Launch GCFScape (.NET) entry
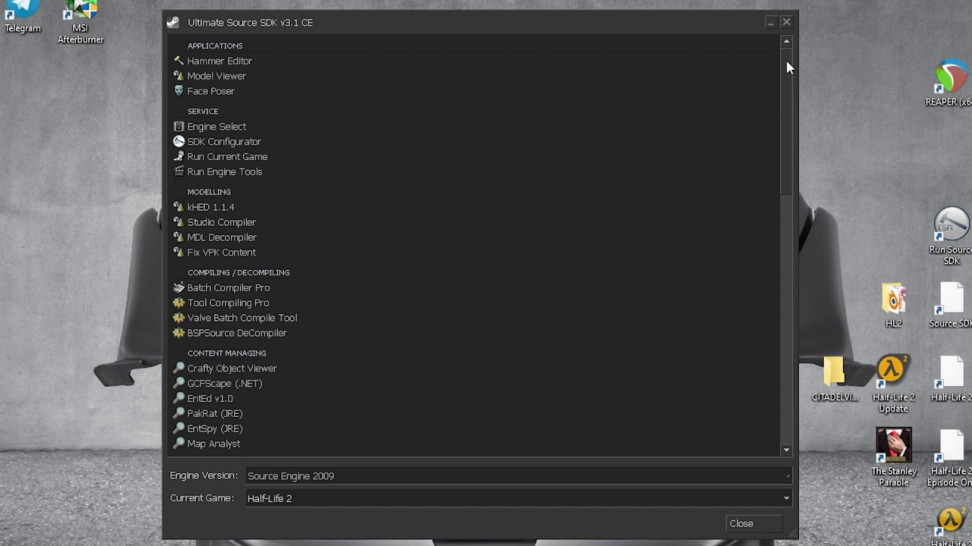This screenshot has height=546, width=972. point(225,383)
